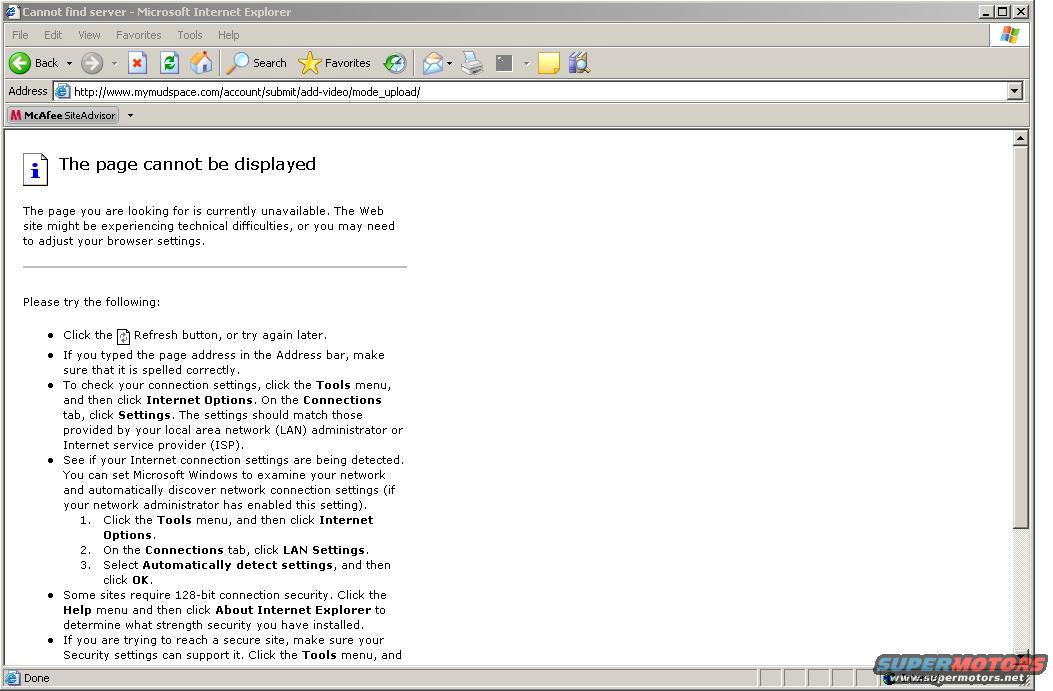The image size is (1053, 691).
Task: Click 'The page cannot be displayed' heading
Action: click(x=187, y=164)
